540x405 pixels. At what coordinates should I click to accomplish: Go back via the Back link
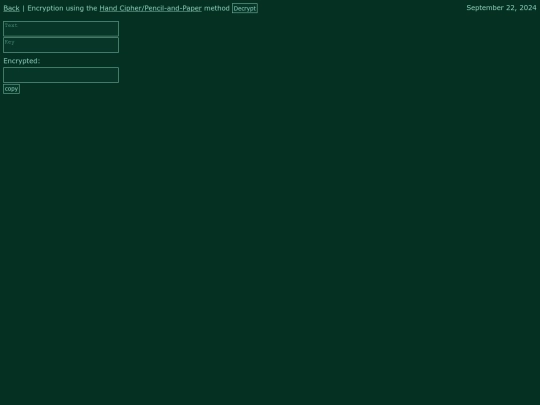coord(11,8)
